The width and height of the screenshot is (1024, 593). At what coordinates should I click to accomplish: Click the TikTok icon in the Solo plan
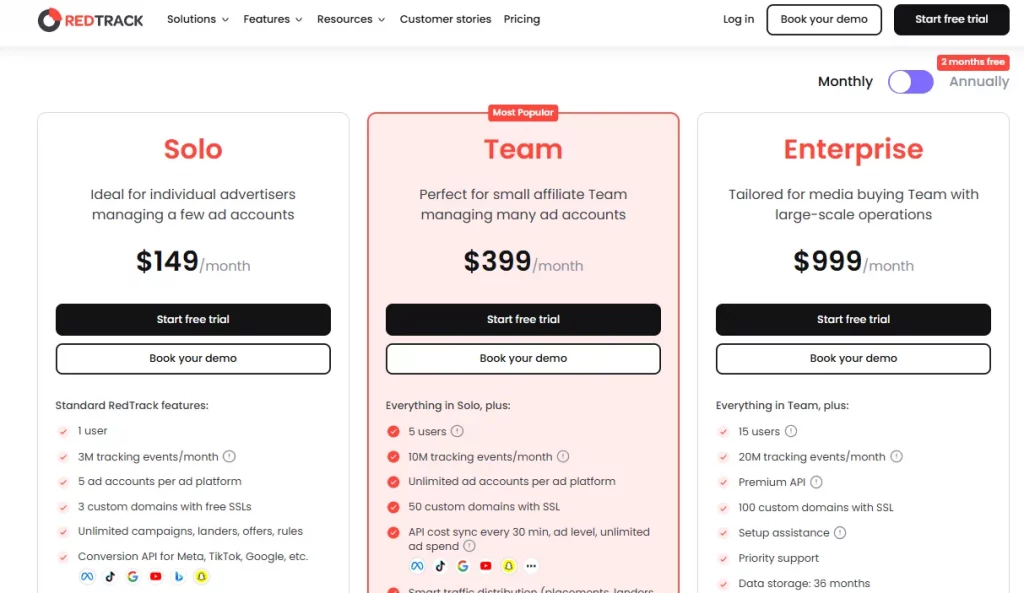[110, 577]
